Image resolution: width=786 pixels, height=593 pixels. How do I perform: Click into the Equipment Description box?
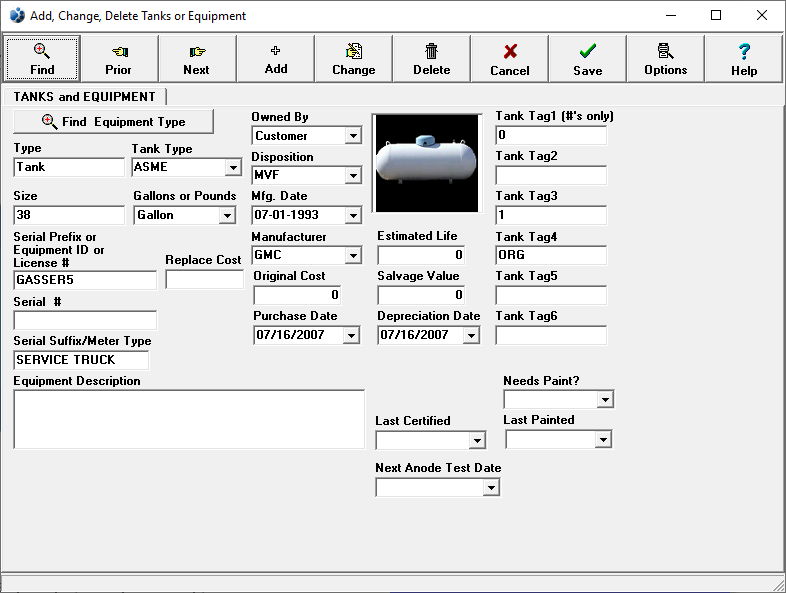coord(189,419)
